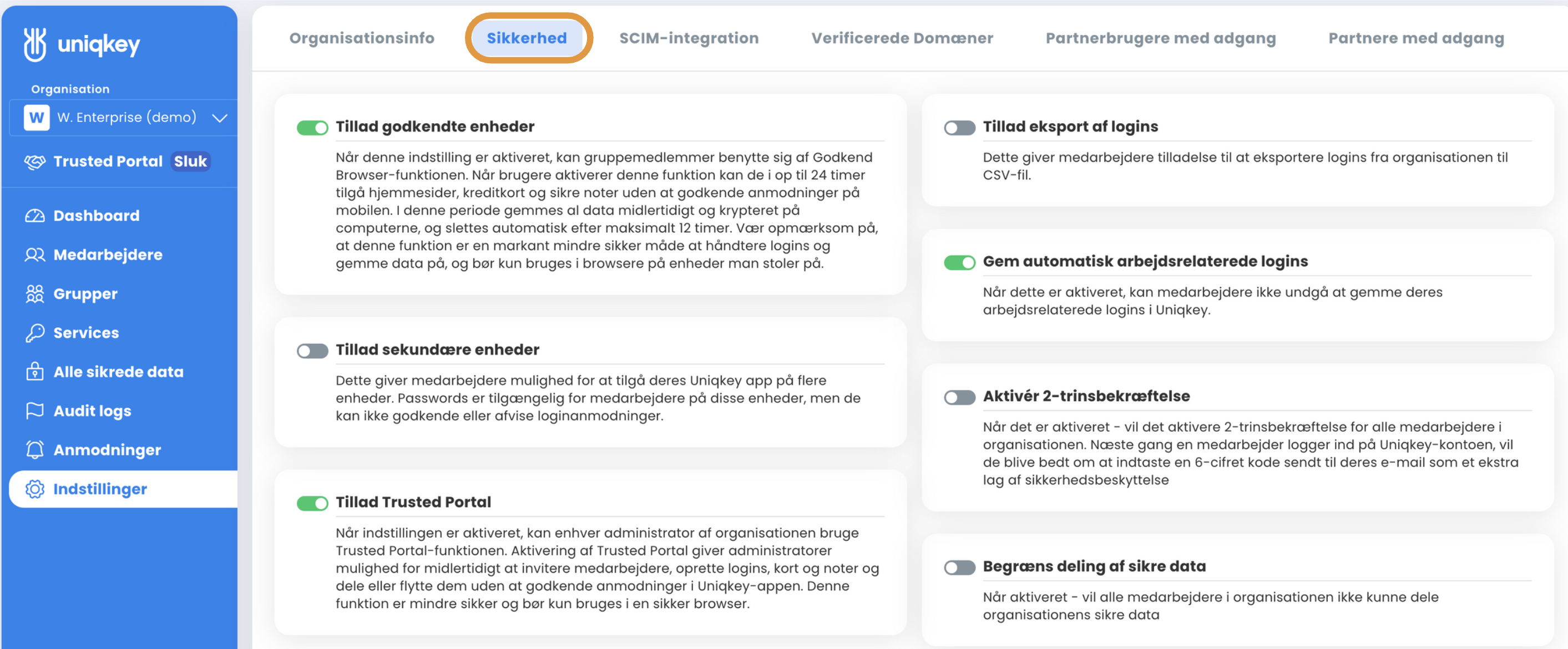Click the Services key icon
Viewport: 1568px width, 649px height.
coord(35,333)
